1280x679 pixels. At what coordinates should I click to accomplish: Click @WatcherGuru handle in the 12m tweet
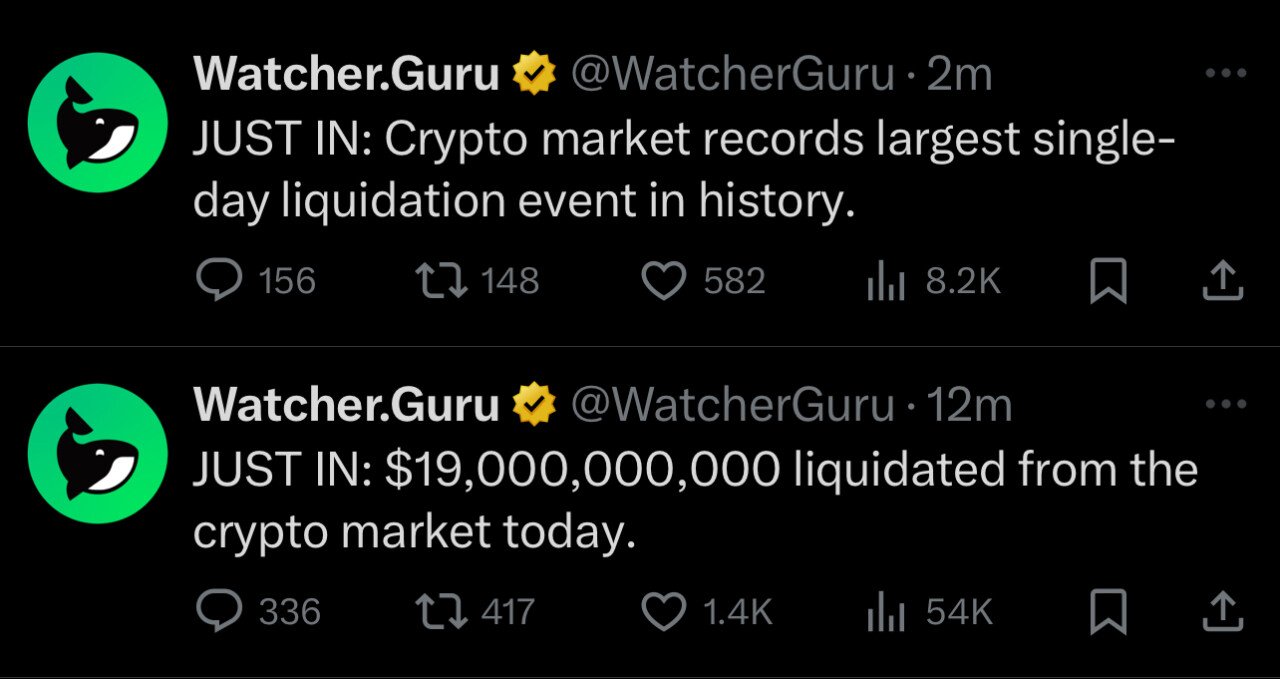[732, 405]
